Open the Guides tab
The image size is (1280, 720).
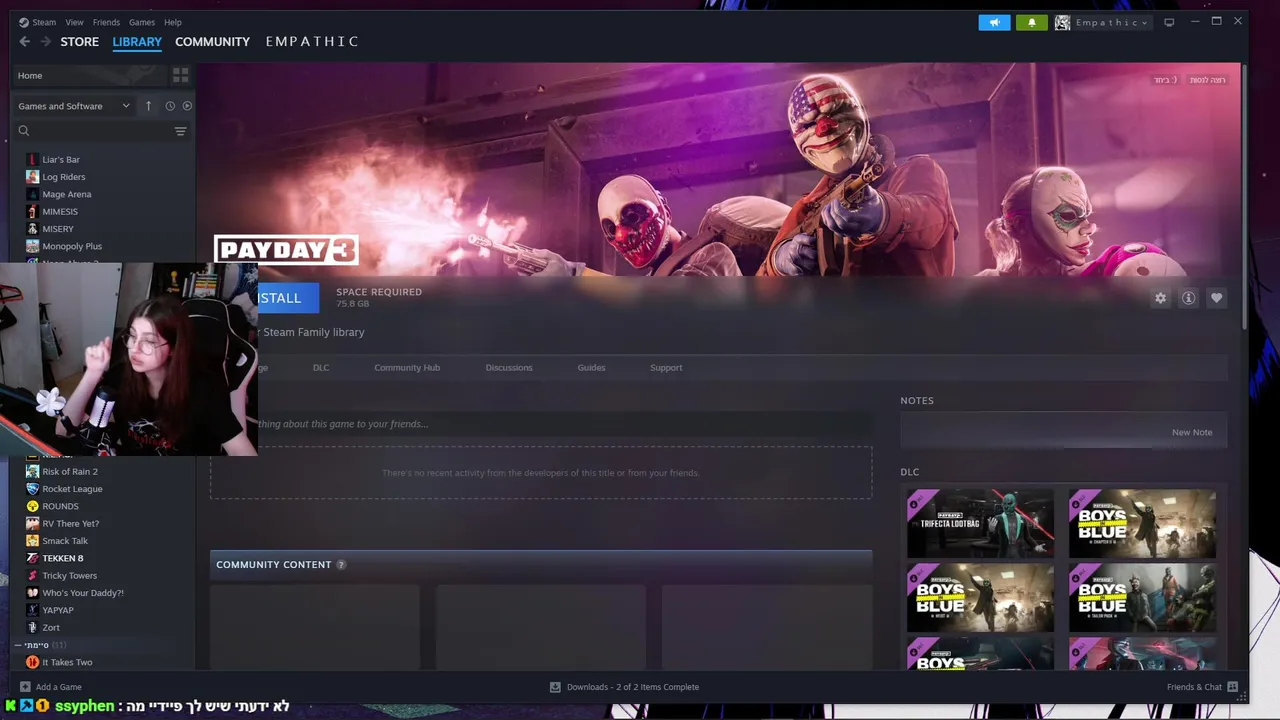[x=591, y=368]
